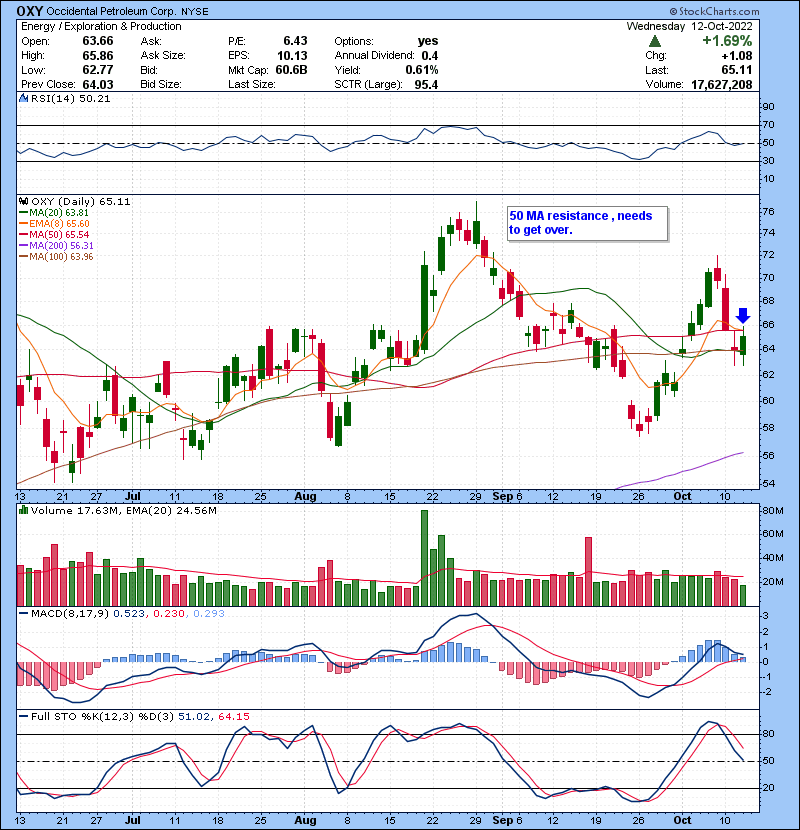The height and width of the screenshot is (830, 800).
Task: Click Aug on the price panel date axis
Action: [305, 497]
